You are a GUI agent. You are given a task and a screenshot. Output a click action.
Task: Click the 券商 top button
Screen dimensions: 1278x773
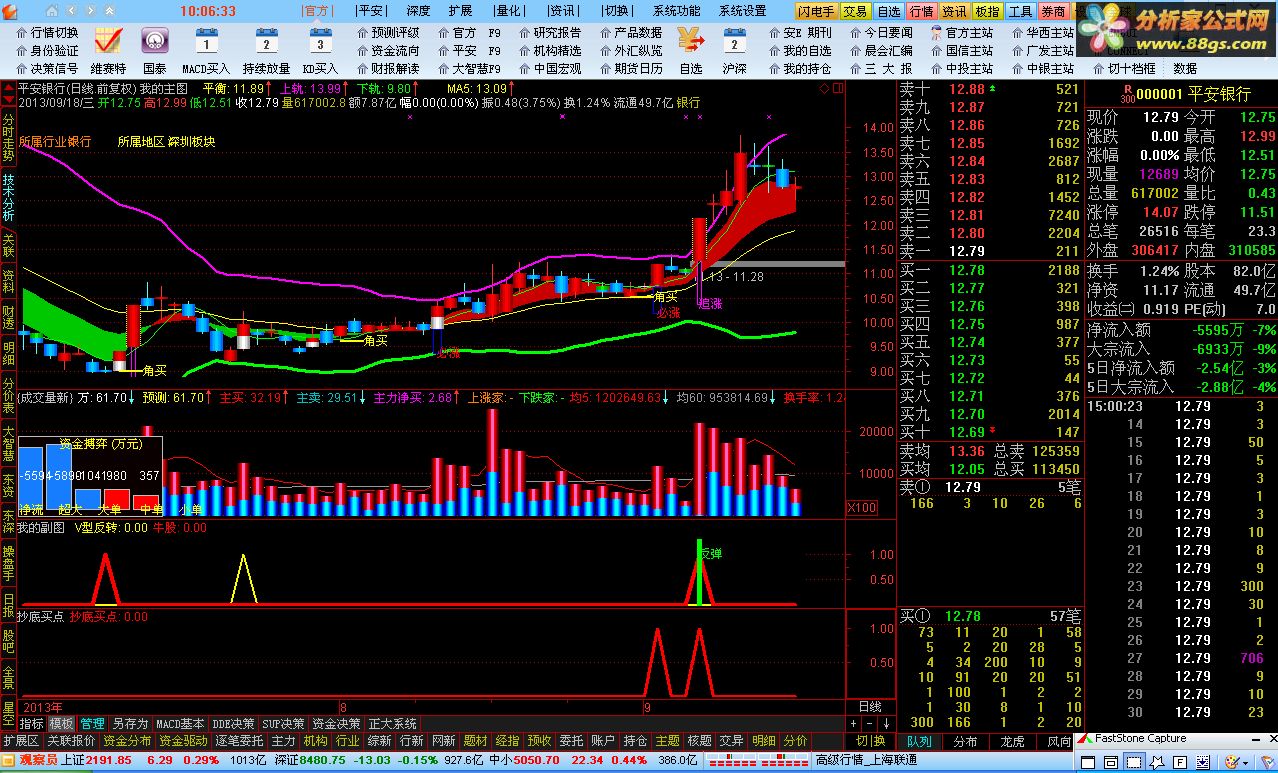click(x=1053, y=11)
